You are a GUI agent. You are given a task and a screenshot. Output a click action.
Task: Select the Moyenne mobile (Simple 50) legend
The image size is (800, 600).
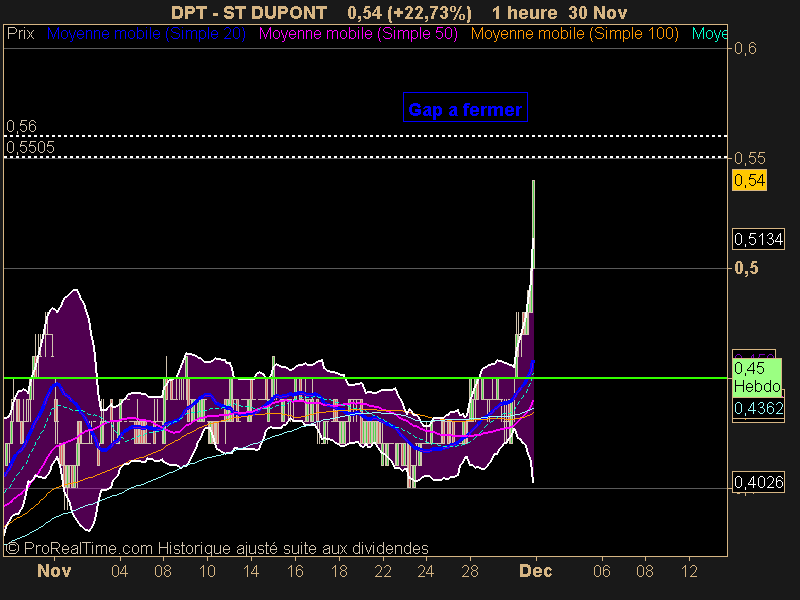pos(358,34)
